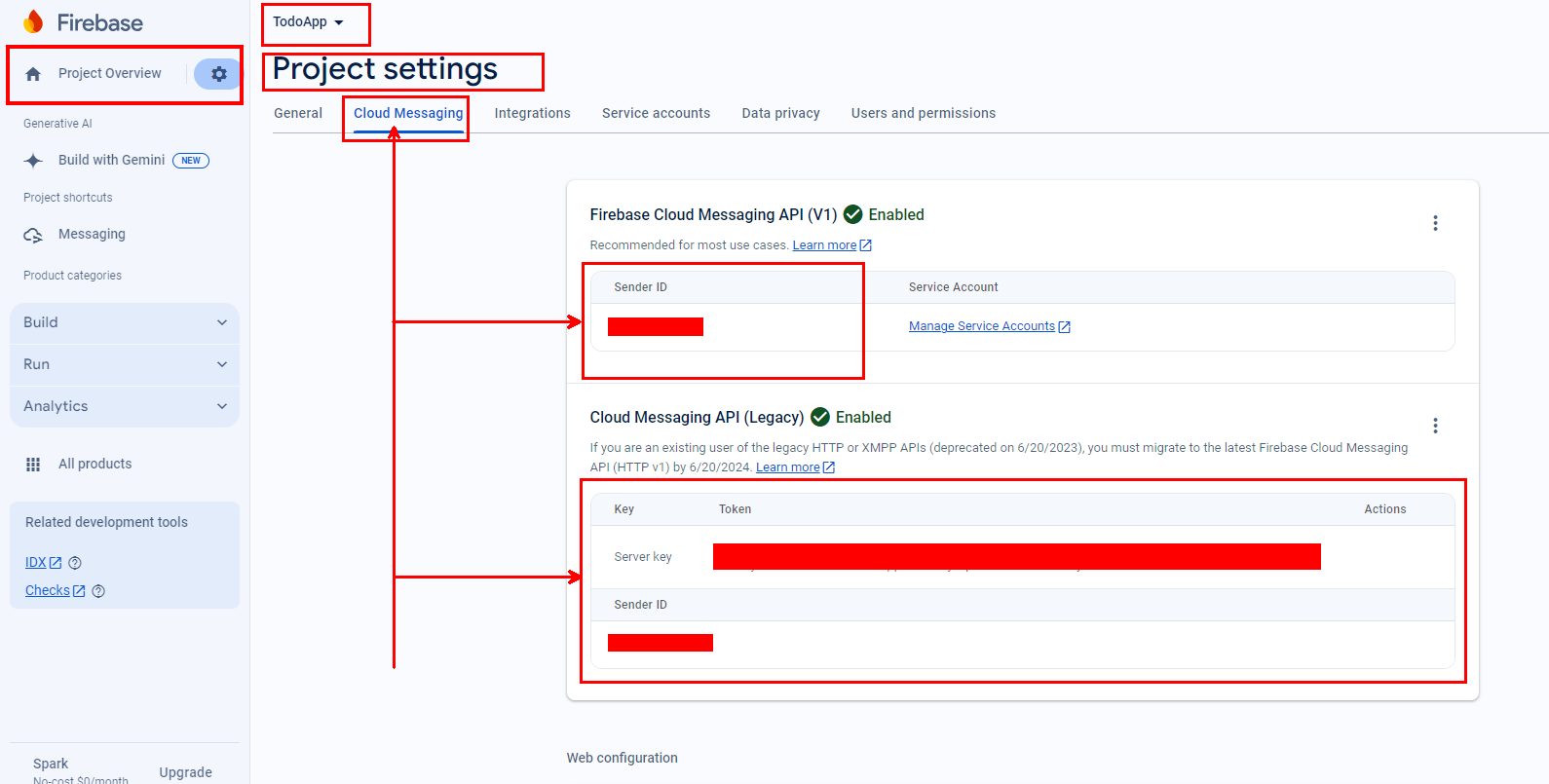Viewport: 1549px width, 784px height.
Task: Open the TodoApp project selector dropdown
Action: [x=308, y=22]
